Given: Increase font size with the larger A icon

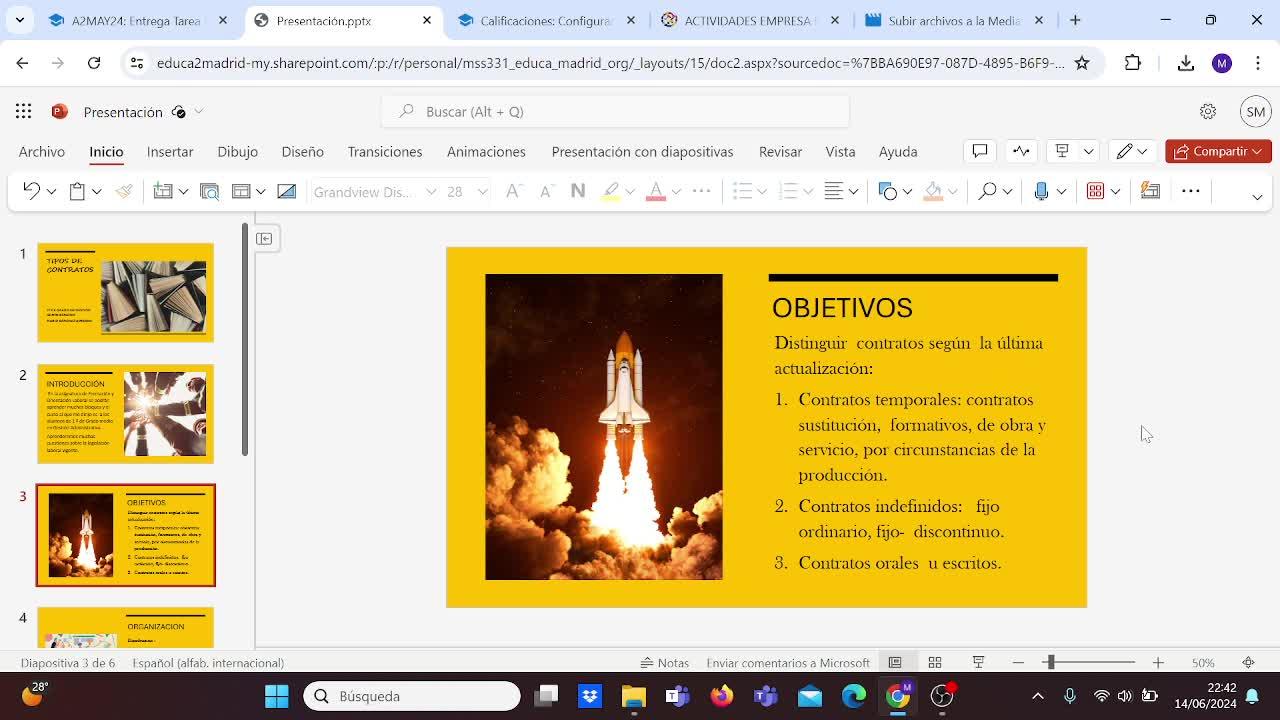Looking at the screenshot, I should [x=513, y=191].
